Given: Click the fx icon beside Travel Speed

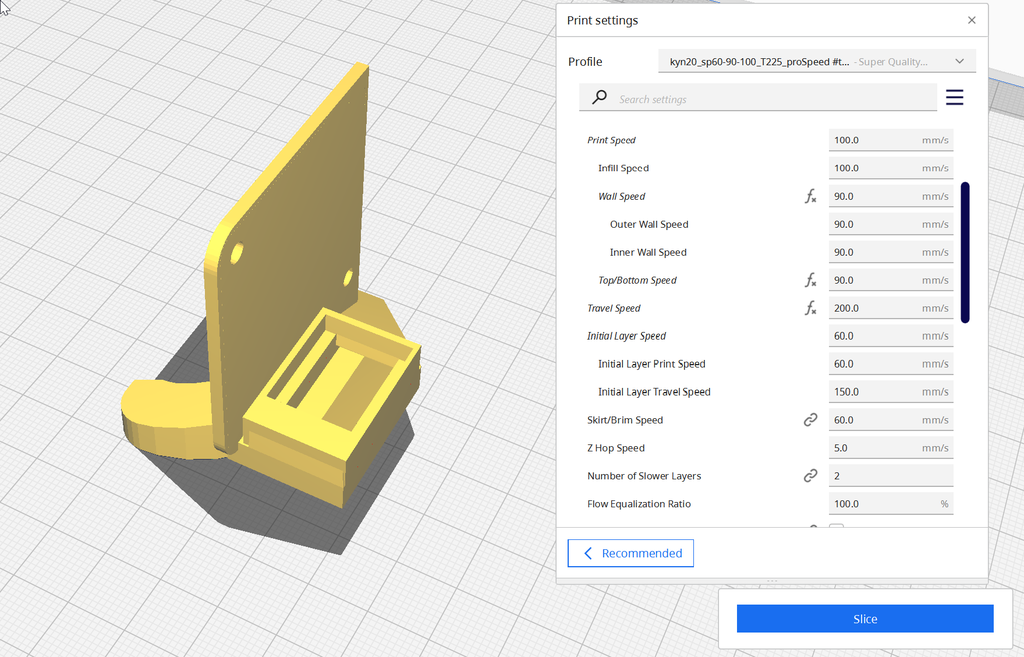Looking at the screenshot, I should click(810, 308).
